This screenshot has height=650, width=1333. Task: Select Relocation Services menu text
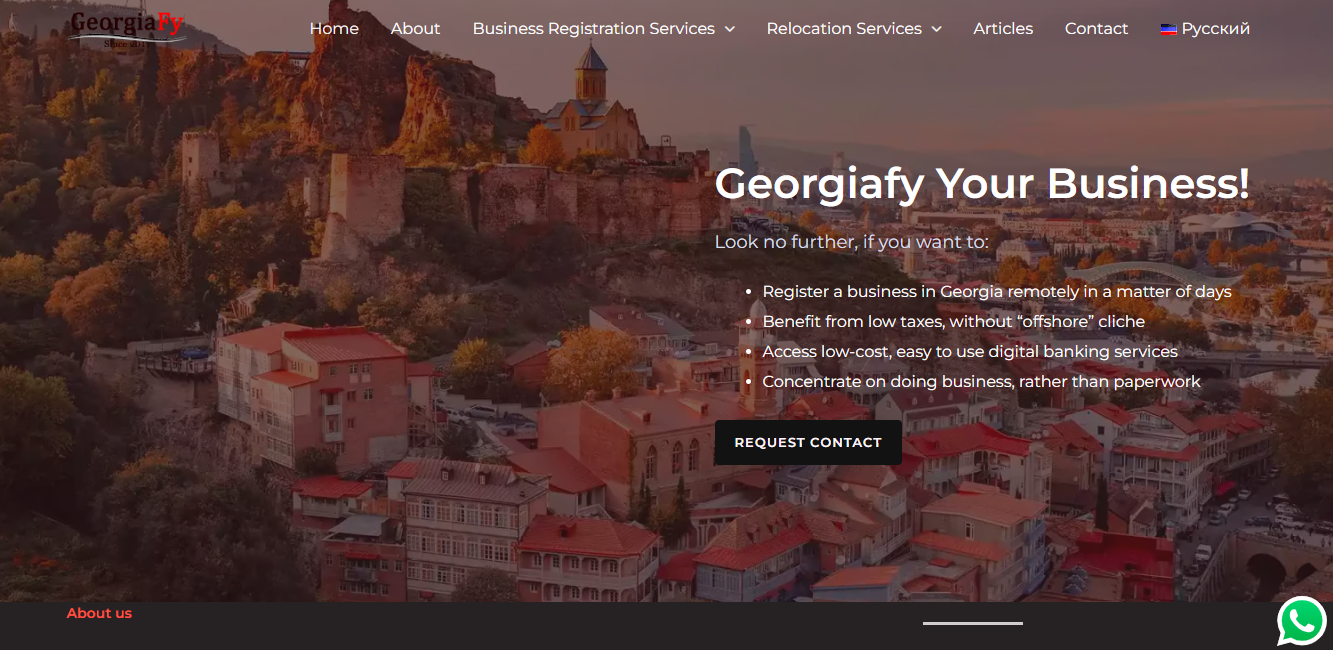point(843,29)
